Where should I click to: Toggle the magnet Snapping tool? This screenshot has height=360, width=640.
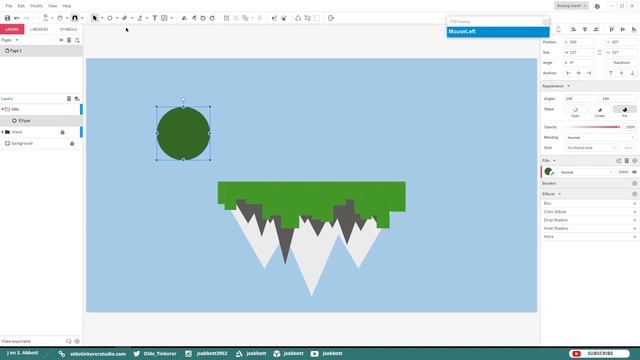(x=75, y=18)
